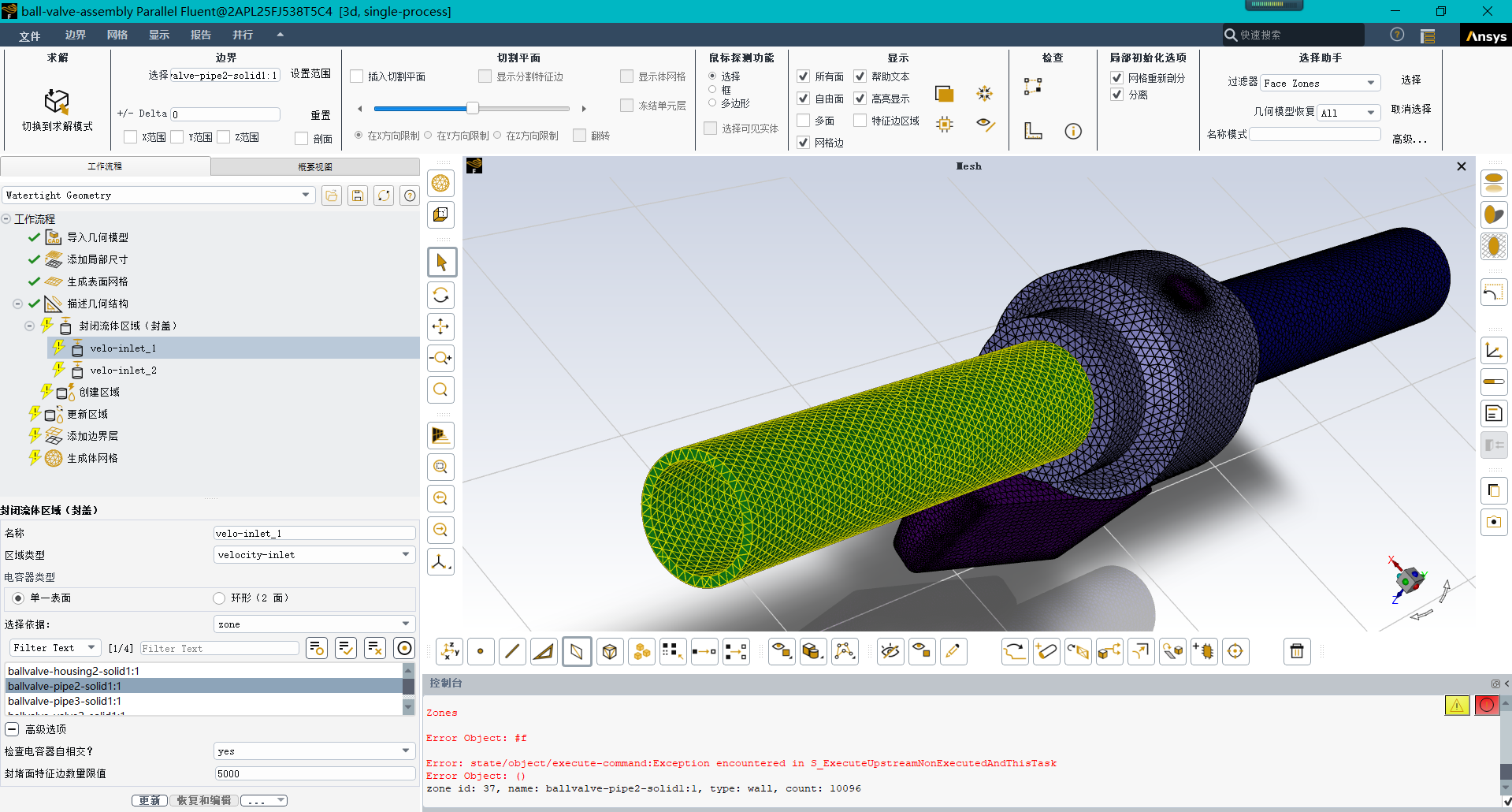Toggle the 插入切割平面 checkbox
Viewport: 1512px width, 812px height.
[x=357, y=76]
